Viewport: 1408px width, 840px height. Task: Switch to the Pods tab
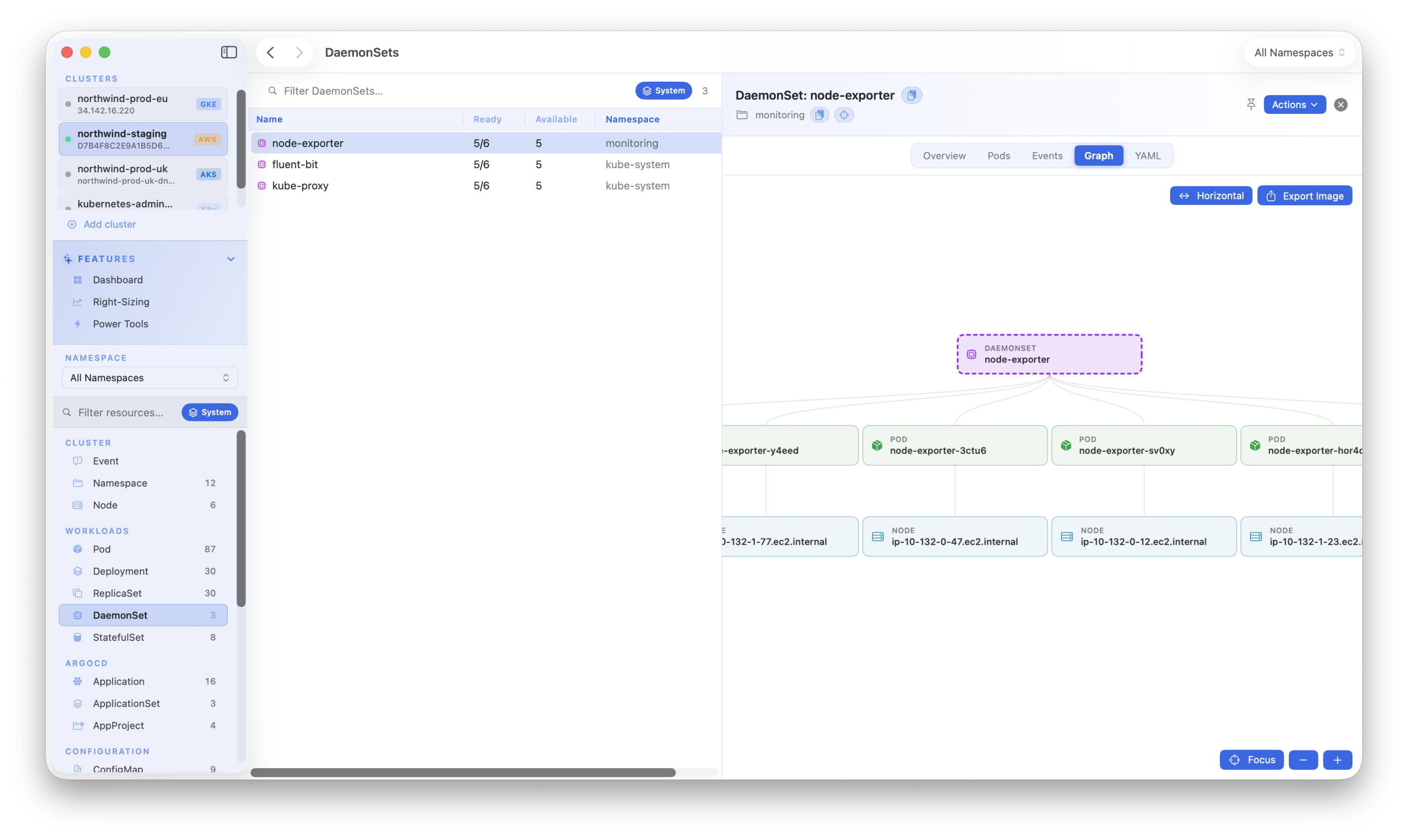998,156
